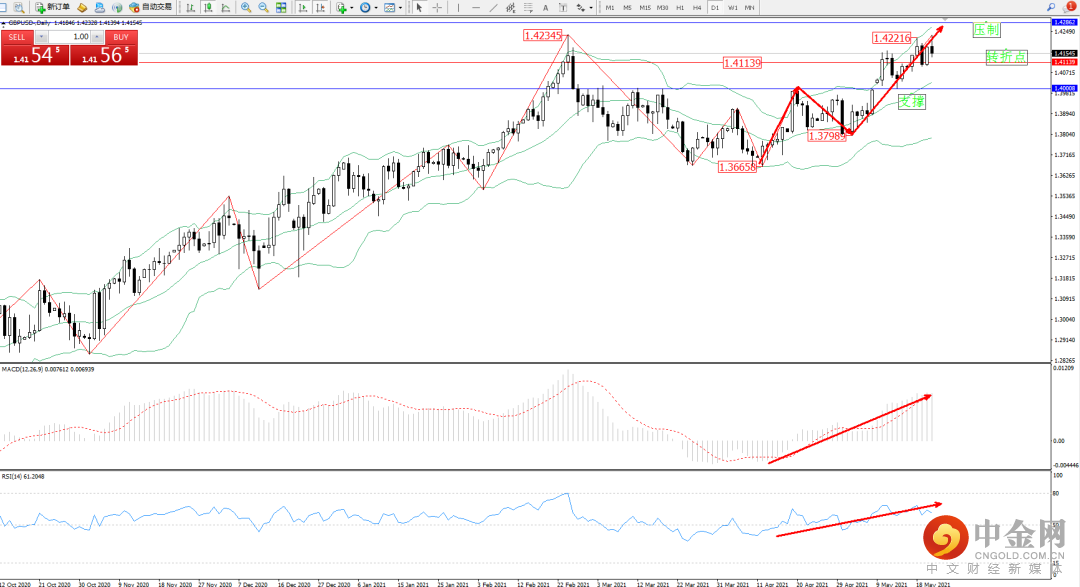Open the Market Watch icon

pos(82,8)
